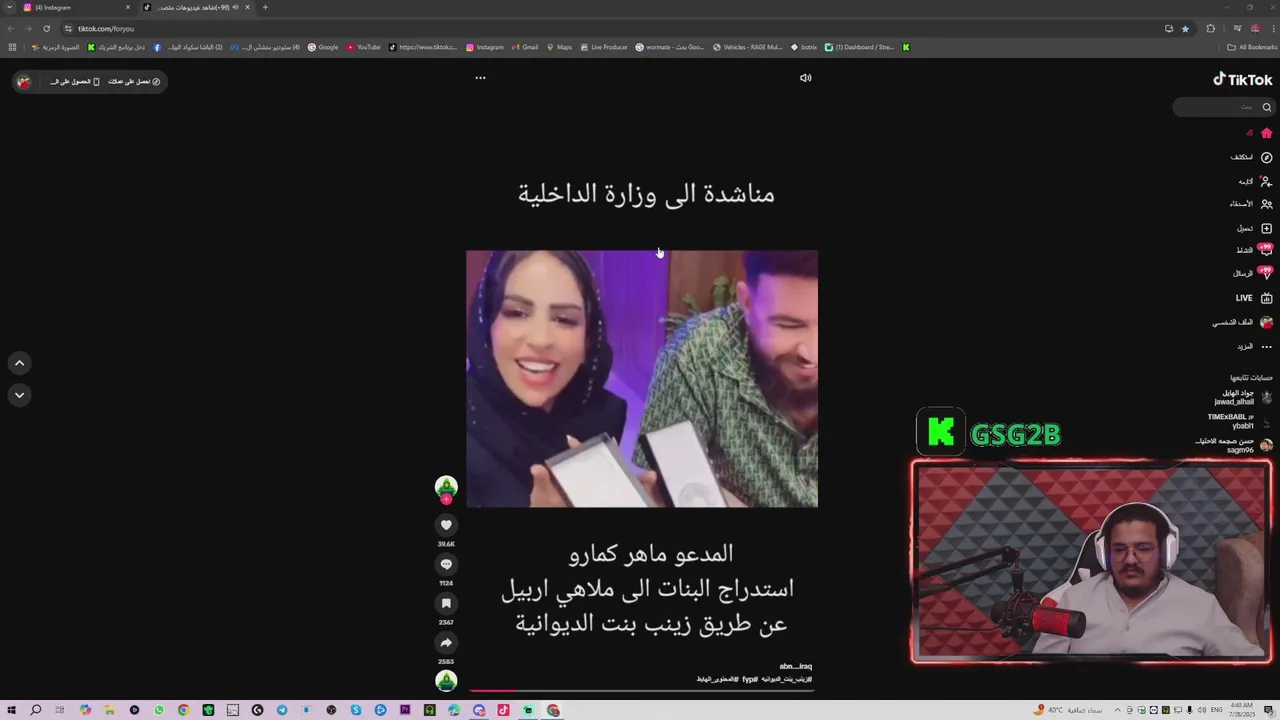This screenshot has width=1280, height=720.
Task: Open Friends (الأصدقاء) in sidebar
Action: tap(1251, 204)
